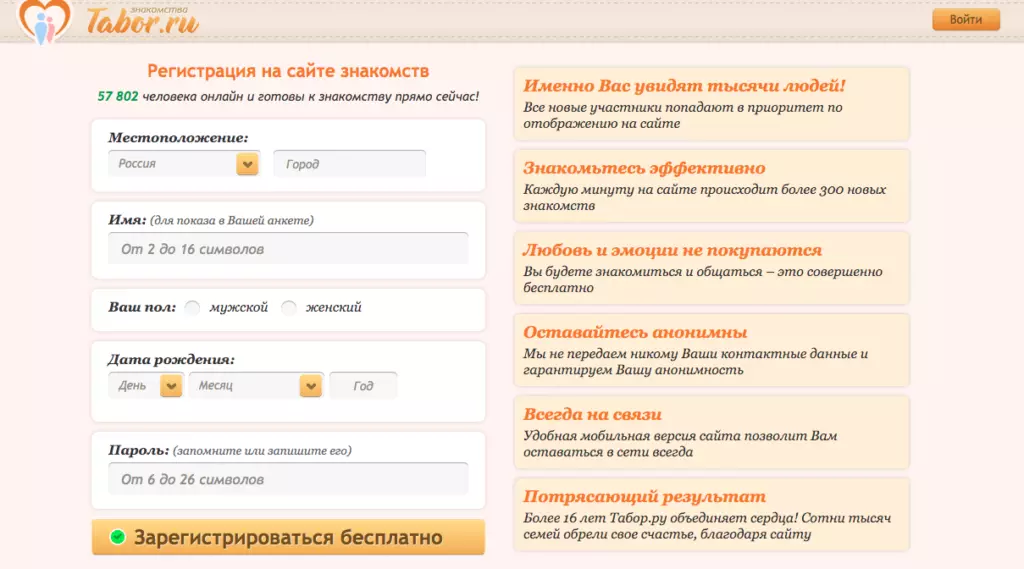
Task: Select the женский gender radio button
Action: click(x=289, y=308)
